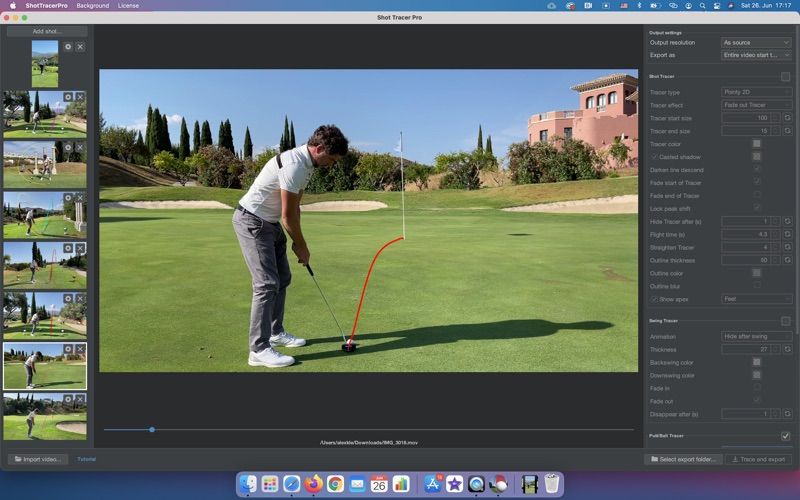This screenshot has height=500, width=800.
Task: Click the video timeline slider handle
Action: 152,430
